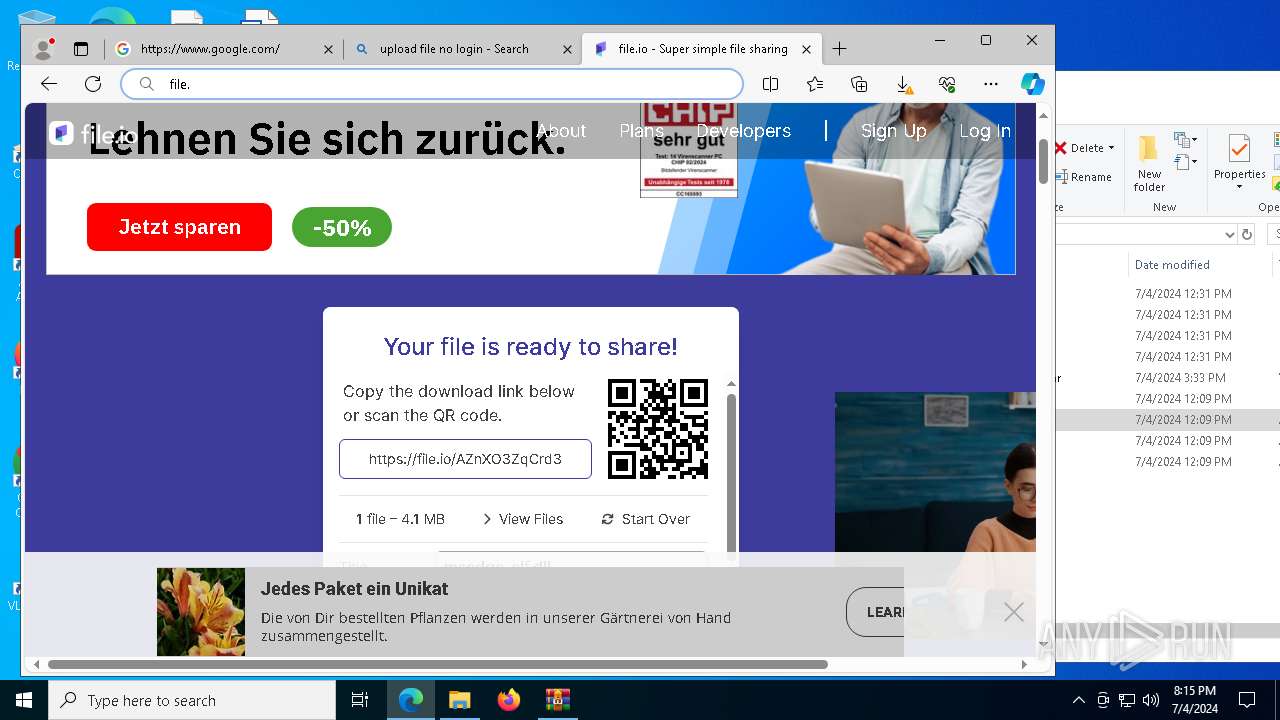This screenshot has height=720, width=1280.
Task: Click the taskbar search box
Action: coord(192,700)
